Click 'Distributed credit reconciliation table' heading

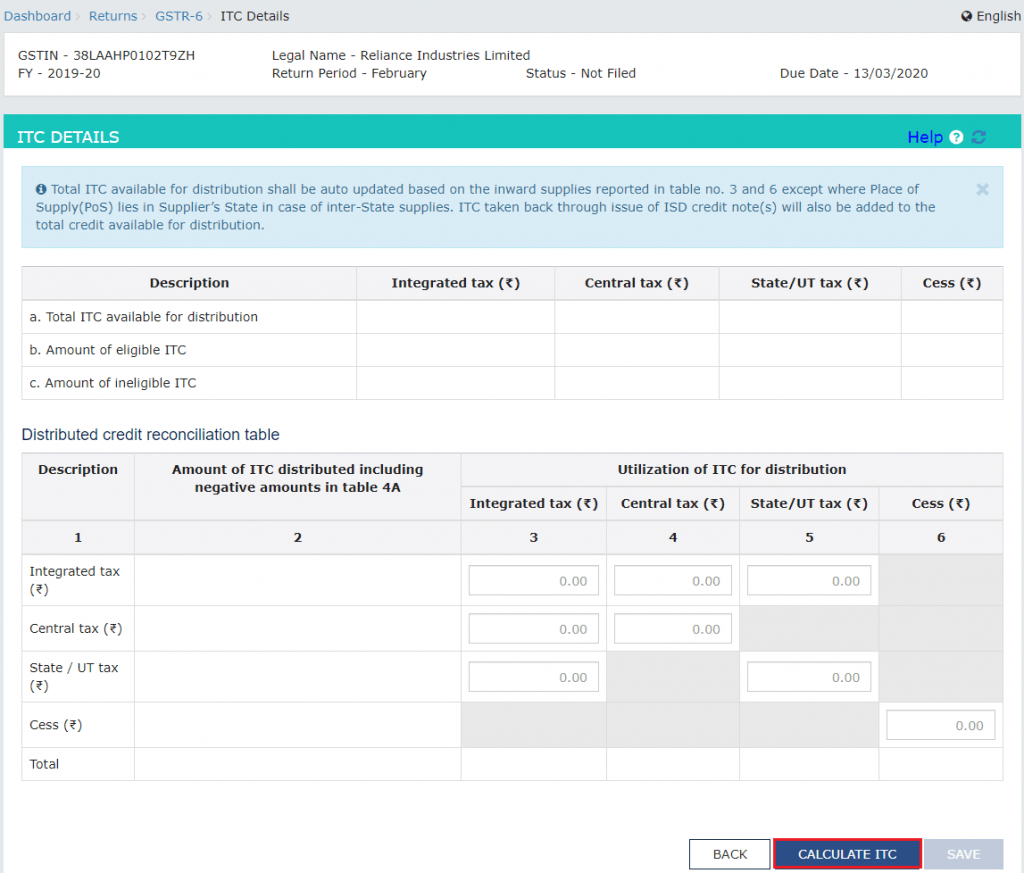(x=150, y=435)
